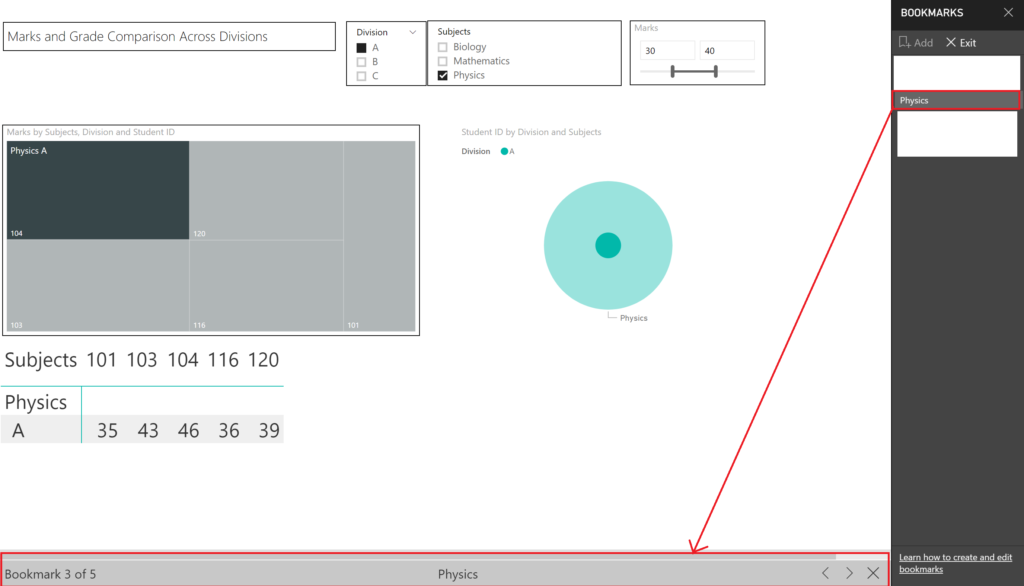Screen dimensions: 1024x586
Task: Open the Learn how to create and edit bookmarks link
Action: (955, 563)
